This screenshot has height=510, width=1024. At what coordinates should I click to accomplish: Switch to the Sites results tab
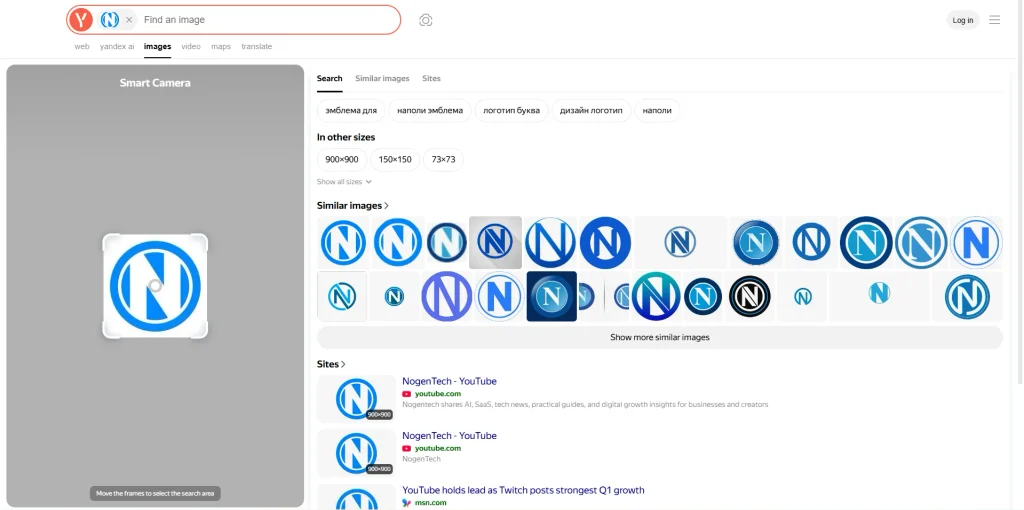click(431, 78)
